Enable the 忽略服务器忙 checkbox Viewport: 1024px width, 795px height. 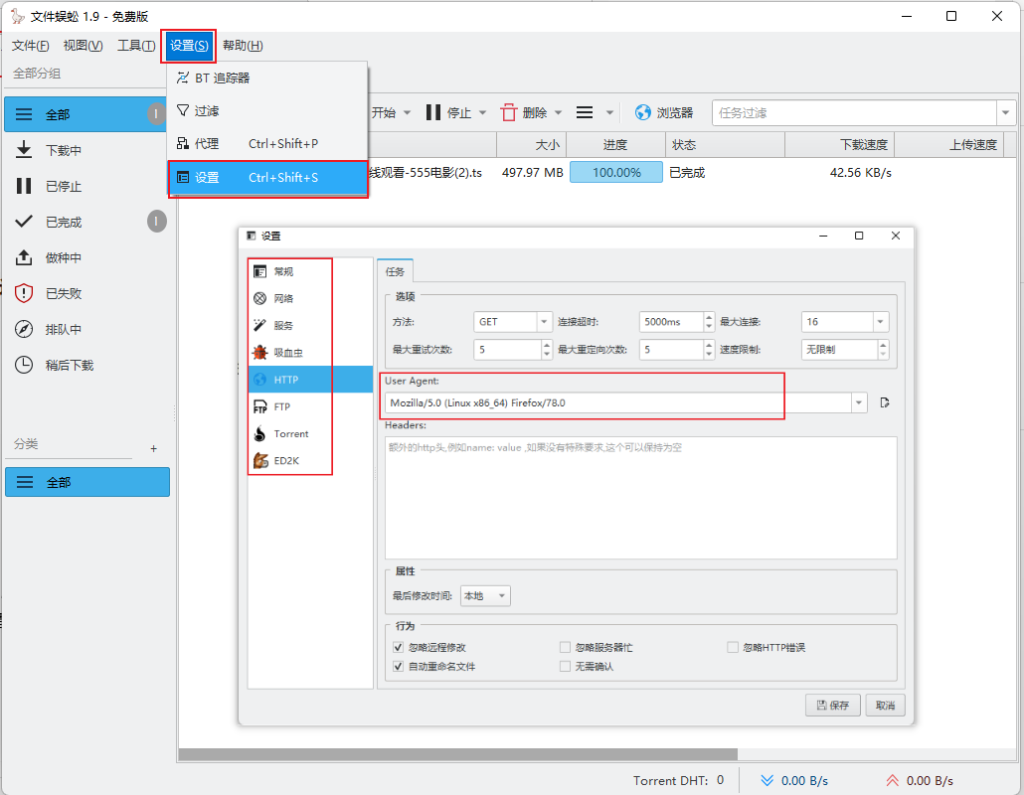click(x=566, y=647)
